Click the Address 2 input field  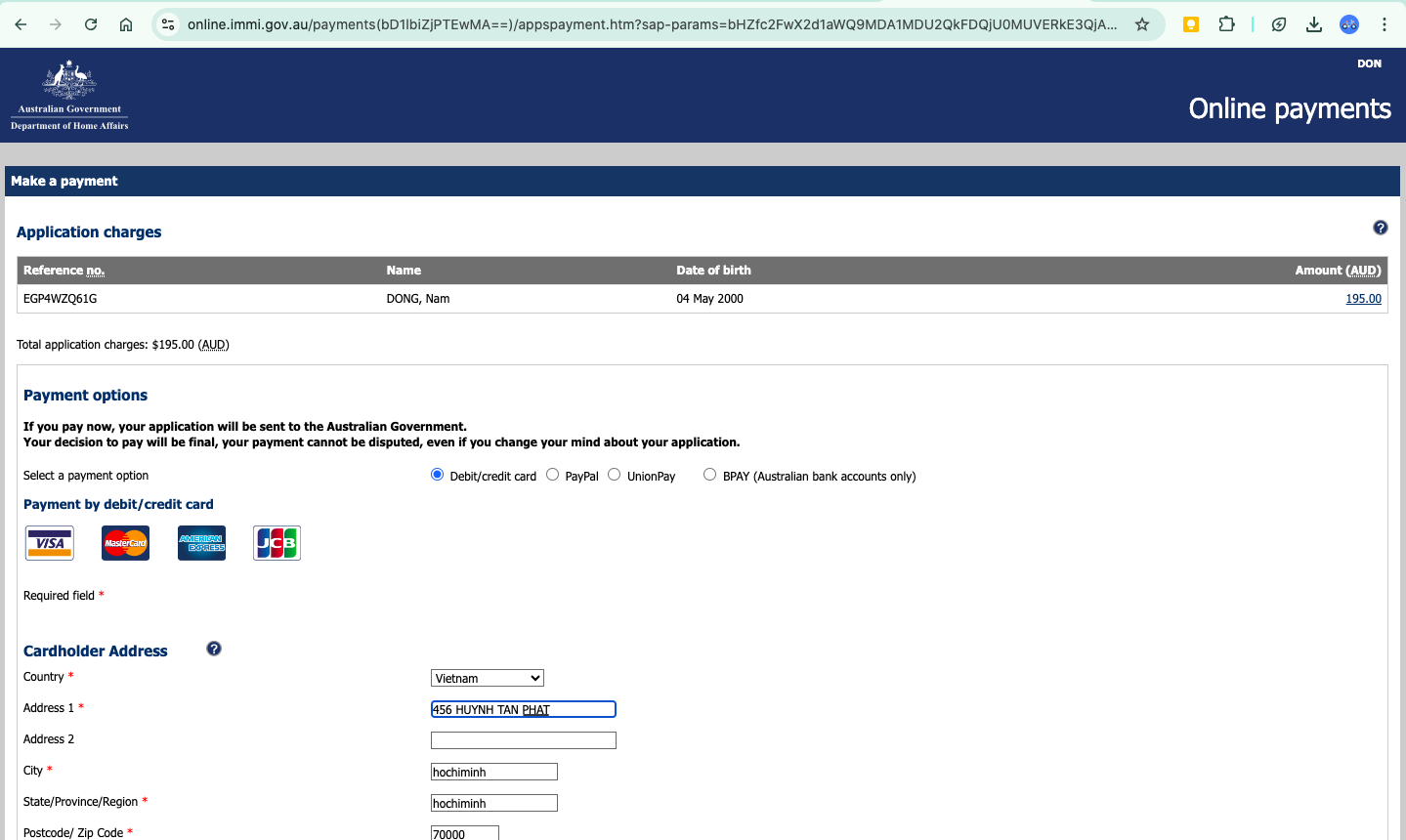point(523,739)
